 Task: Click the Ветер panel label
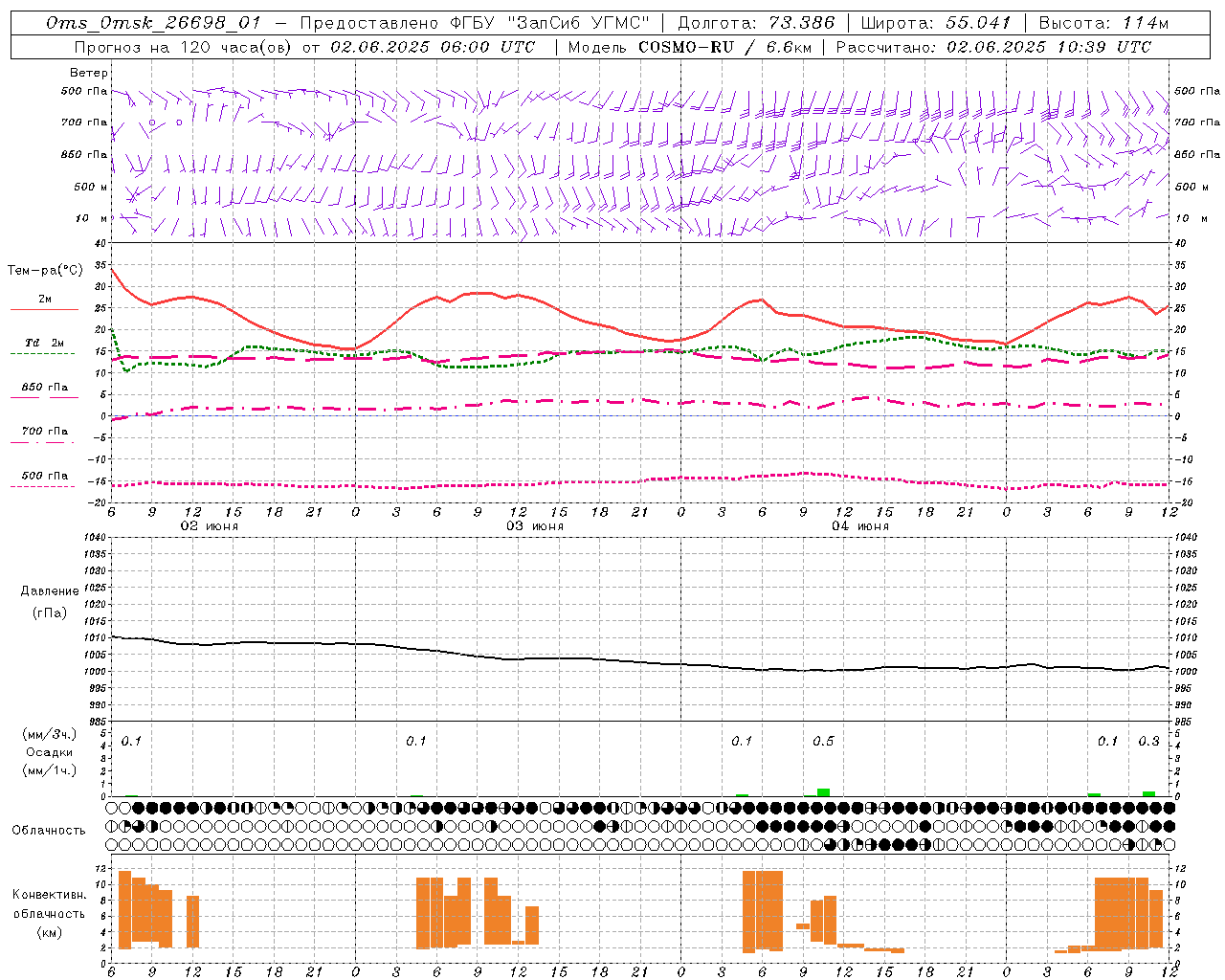click(89, 73)
